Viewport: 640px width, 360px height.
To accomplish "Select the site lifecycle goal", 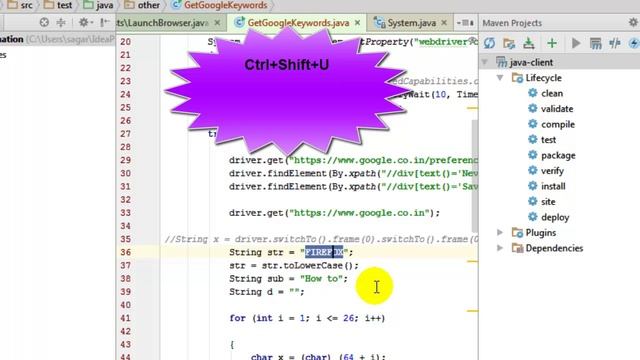I will [x=542, y=202].
